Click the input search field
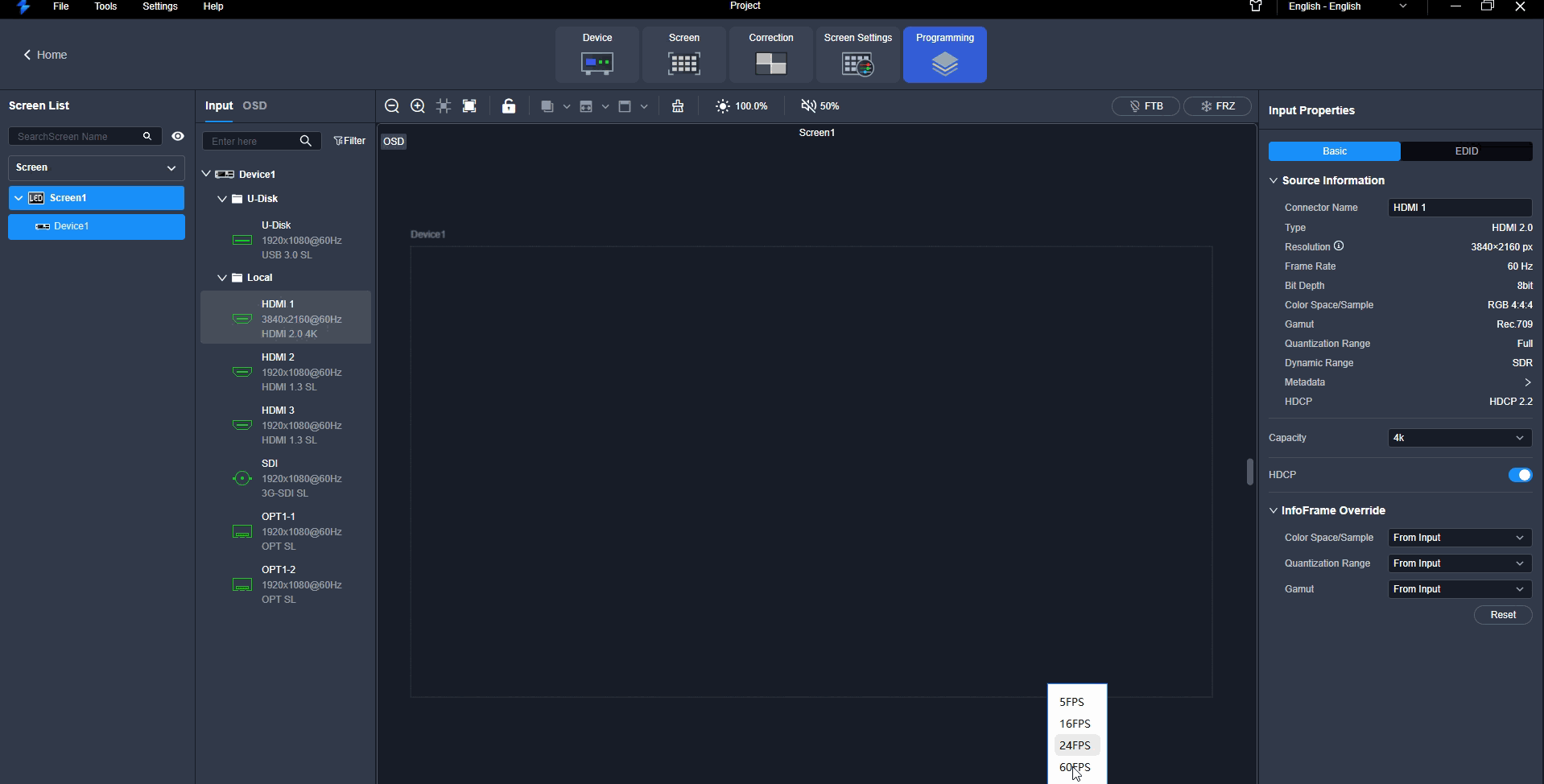The image size is (1544, 784). coord(251,141)
